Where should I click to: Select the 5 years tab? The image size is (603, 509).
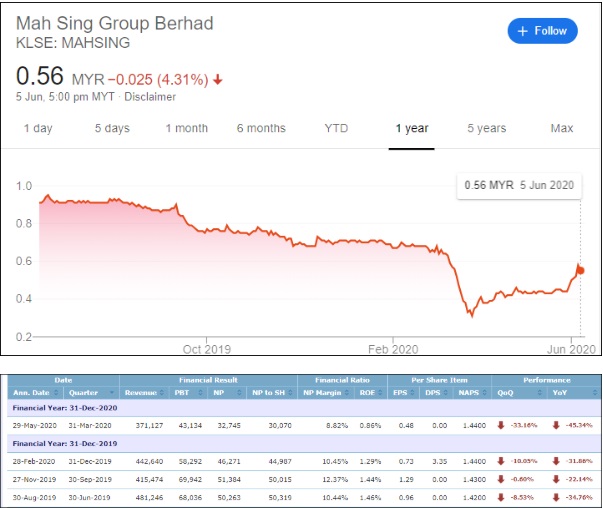click(x=486, y=128)
